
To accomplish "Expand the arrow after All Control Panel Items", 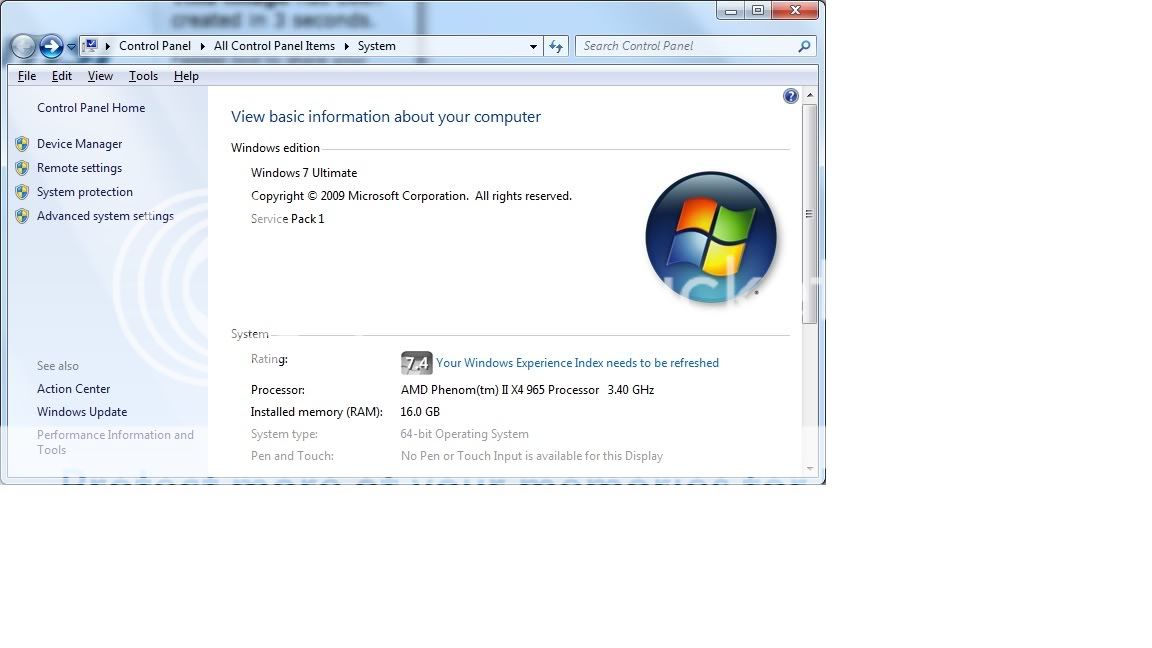I will [x=348, y=46].
